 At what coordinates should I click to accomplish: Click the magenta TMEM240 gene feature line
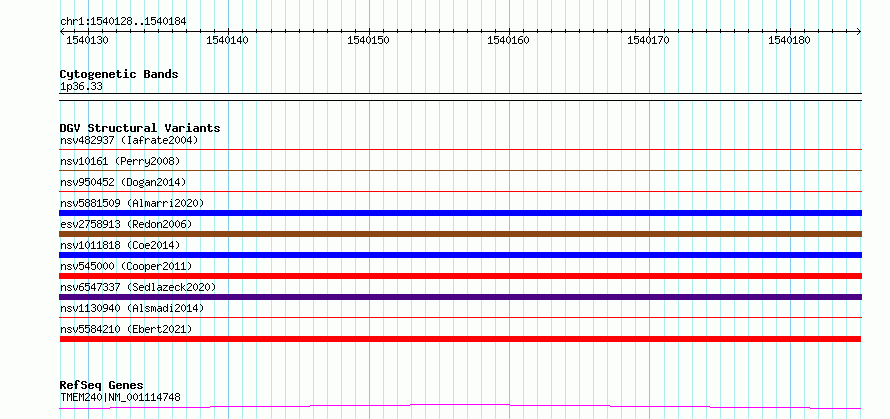coord(460,406)
